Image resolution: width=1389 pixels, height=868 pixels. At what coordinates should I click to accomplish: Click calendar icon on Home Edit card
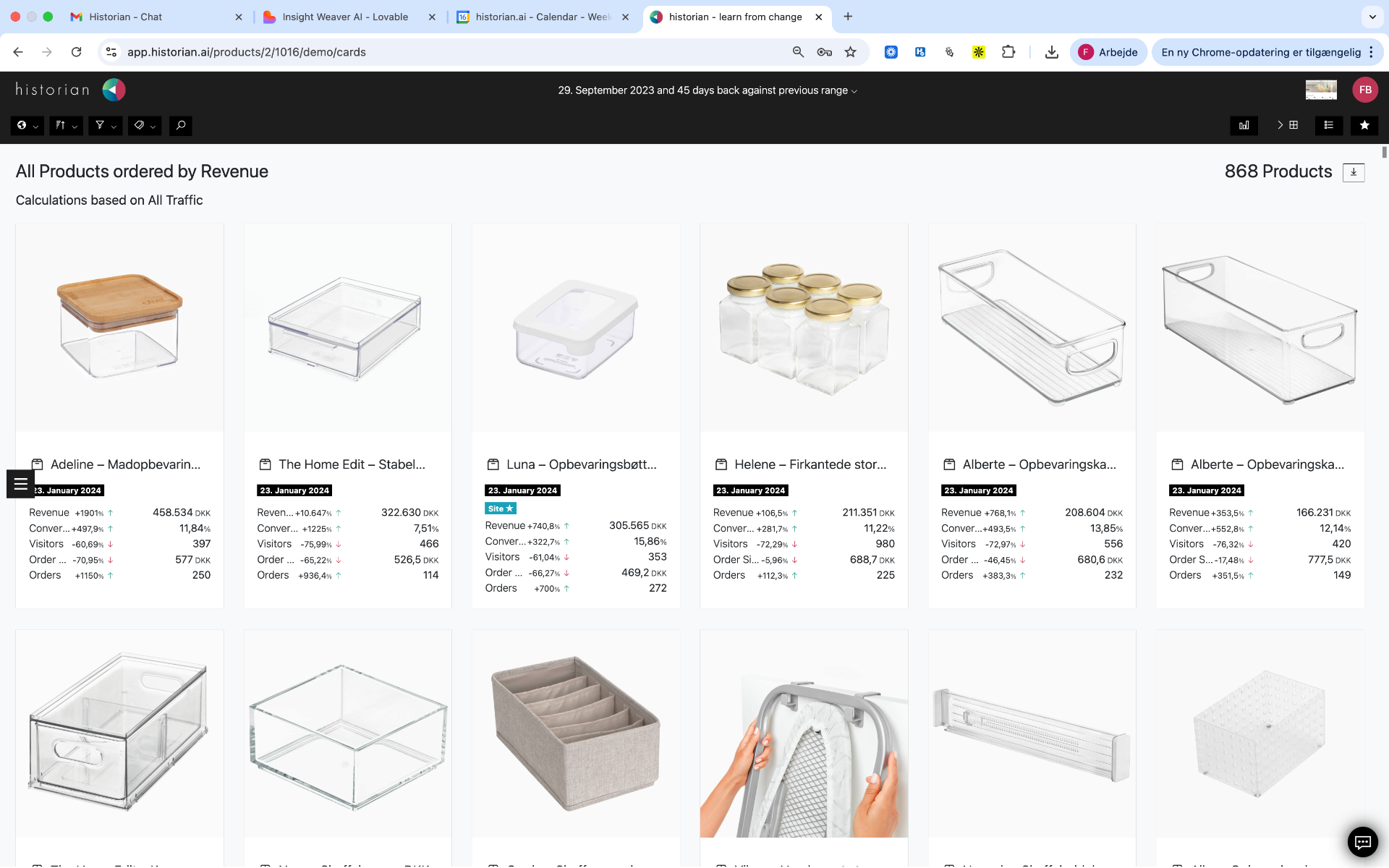[265, 464]
